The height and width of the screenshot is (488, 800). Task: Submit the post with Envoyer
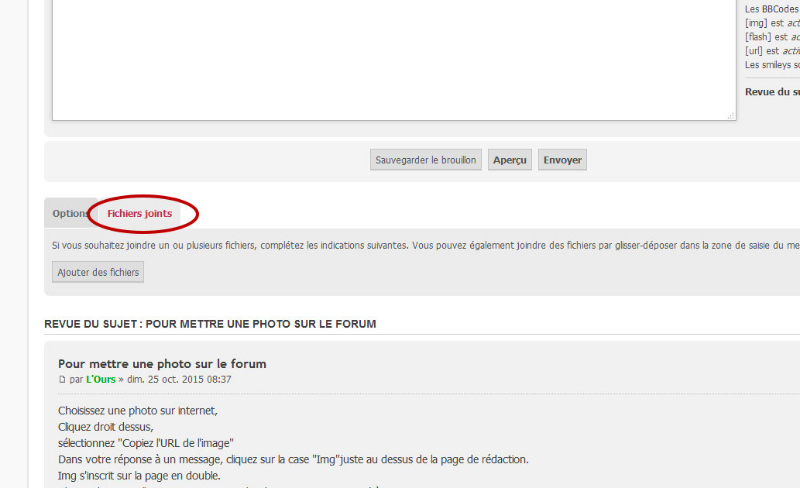pyautogui.click(x=562, y=160)
